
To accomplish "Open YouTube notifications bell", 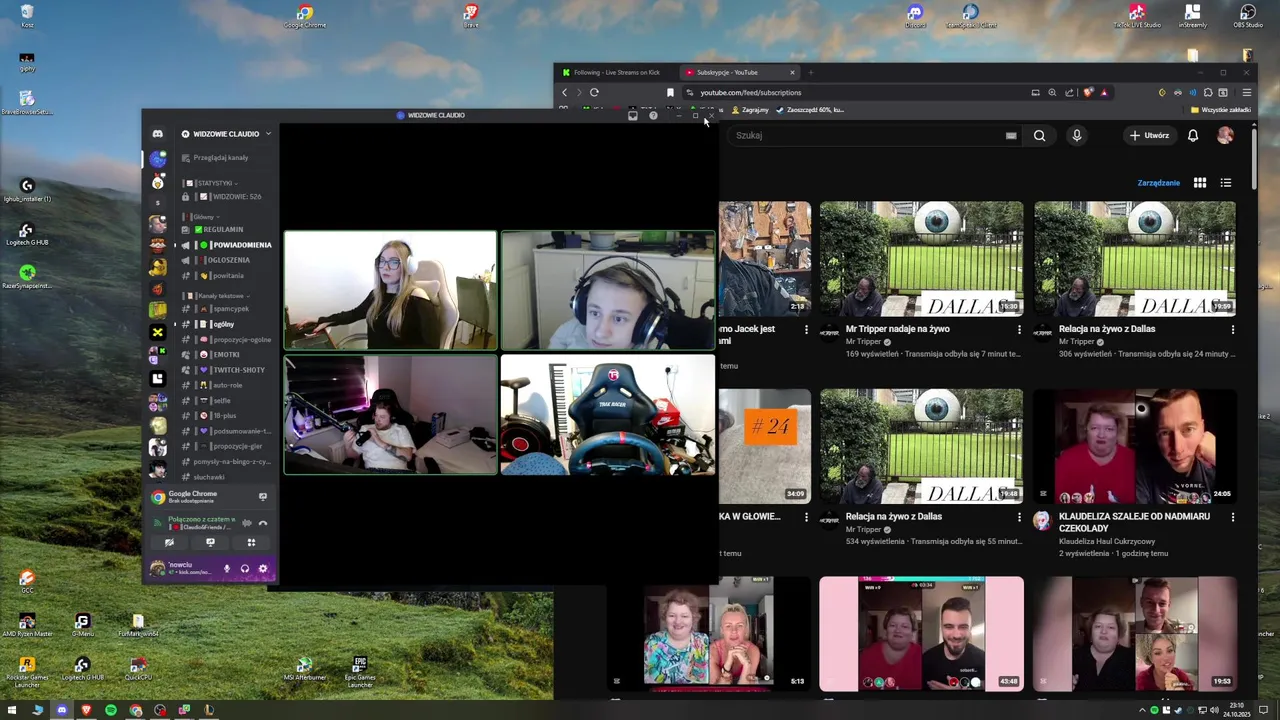I will pyautogui.click(x=1193, y=135).
